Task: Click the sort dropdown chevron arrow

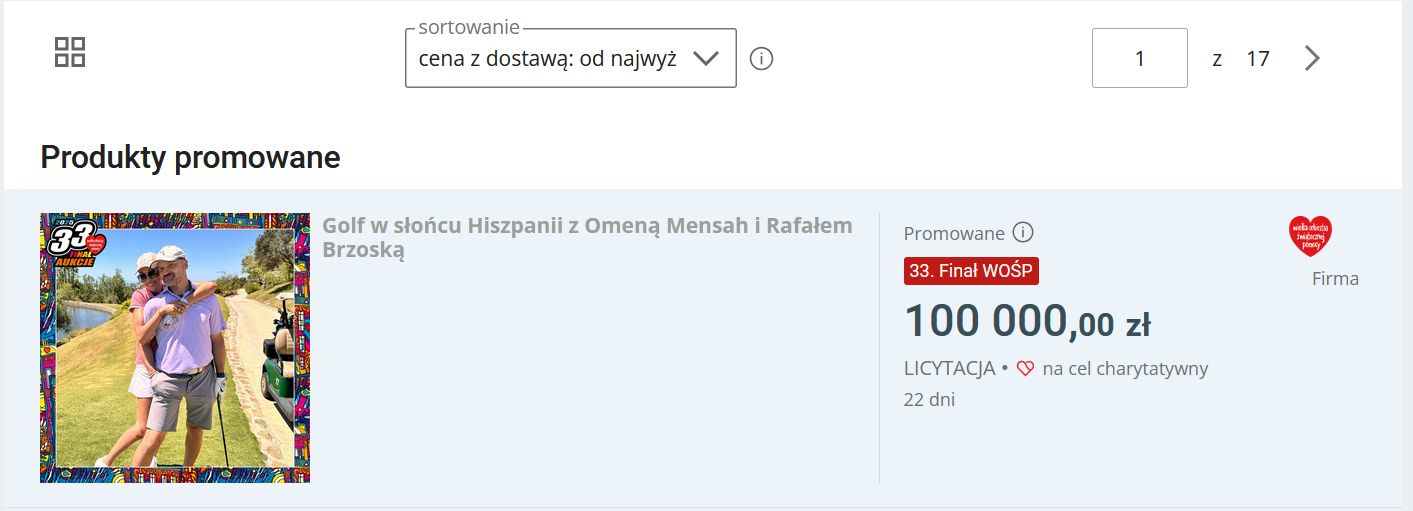Action: point(706,59)
